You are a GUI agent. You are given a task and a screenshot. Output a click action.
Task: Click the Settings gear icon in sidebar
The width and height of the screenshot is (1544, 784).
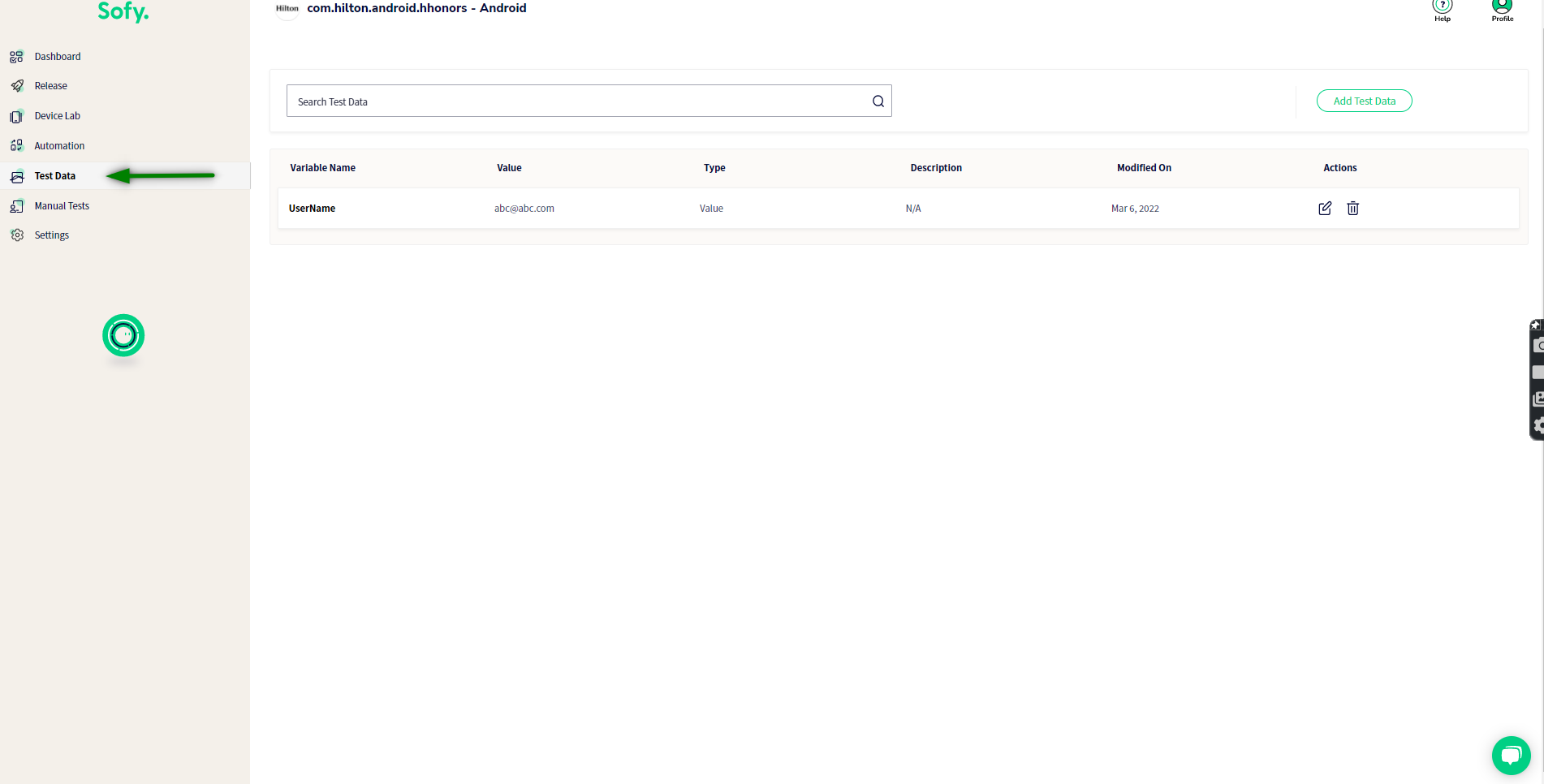(x=16, y=235)
